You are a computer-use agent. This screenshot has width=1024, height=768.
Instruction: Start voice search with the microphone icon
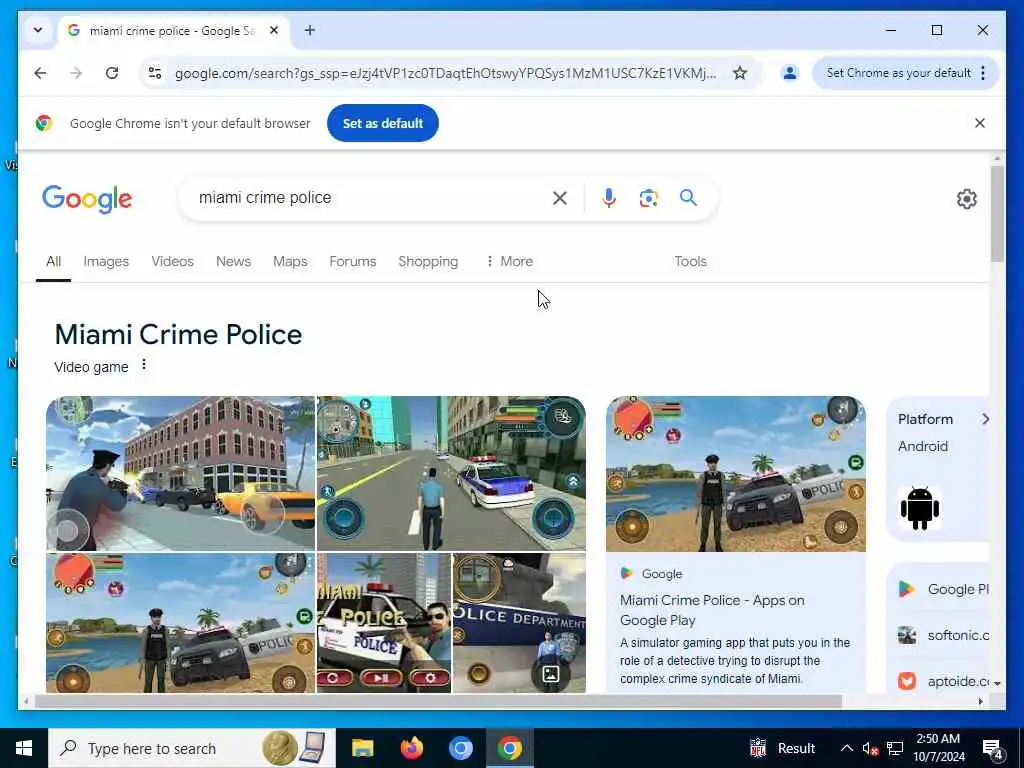click(x=609, y=198)
